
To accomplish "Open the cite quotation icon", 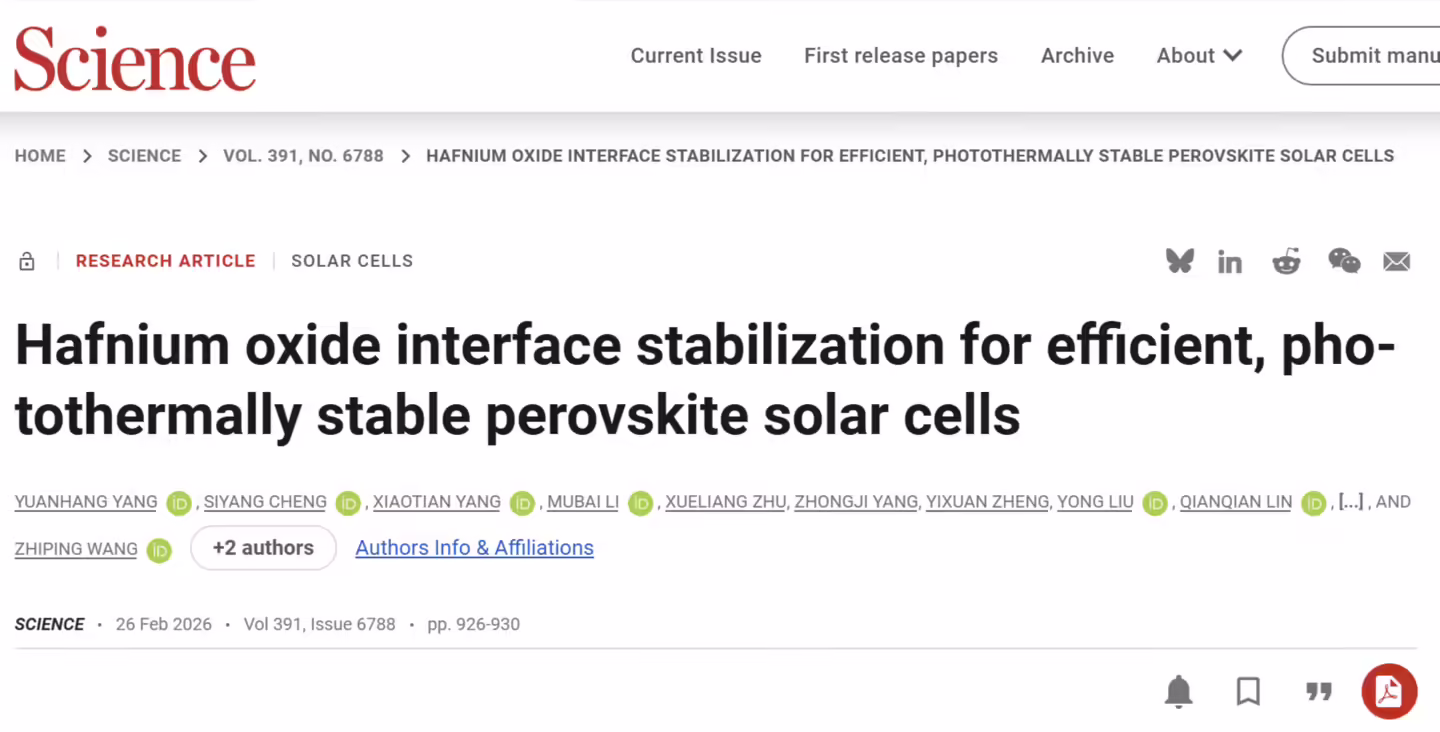I will [1319, 691].
